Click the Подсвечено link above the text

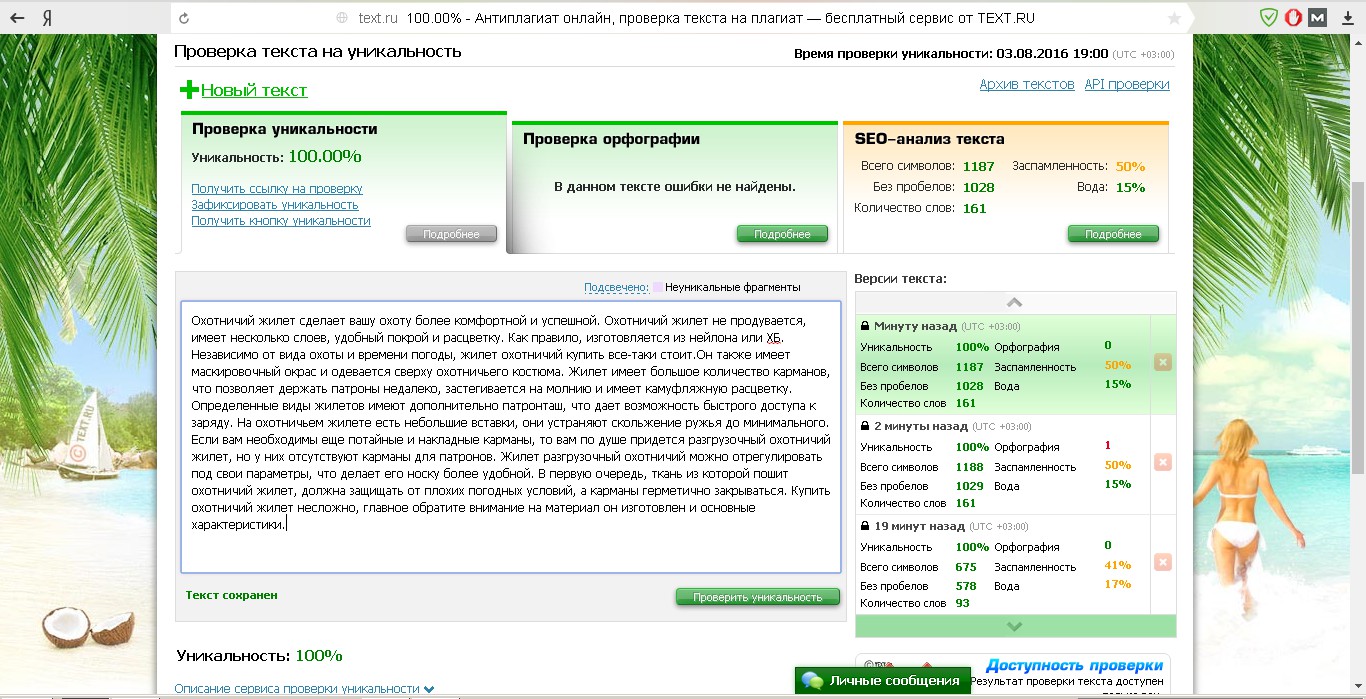coord(616,287)
